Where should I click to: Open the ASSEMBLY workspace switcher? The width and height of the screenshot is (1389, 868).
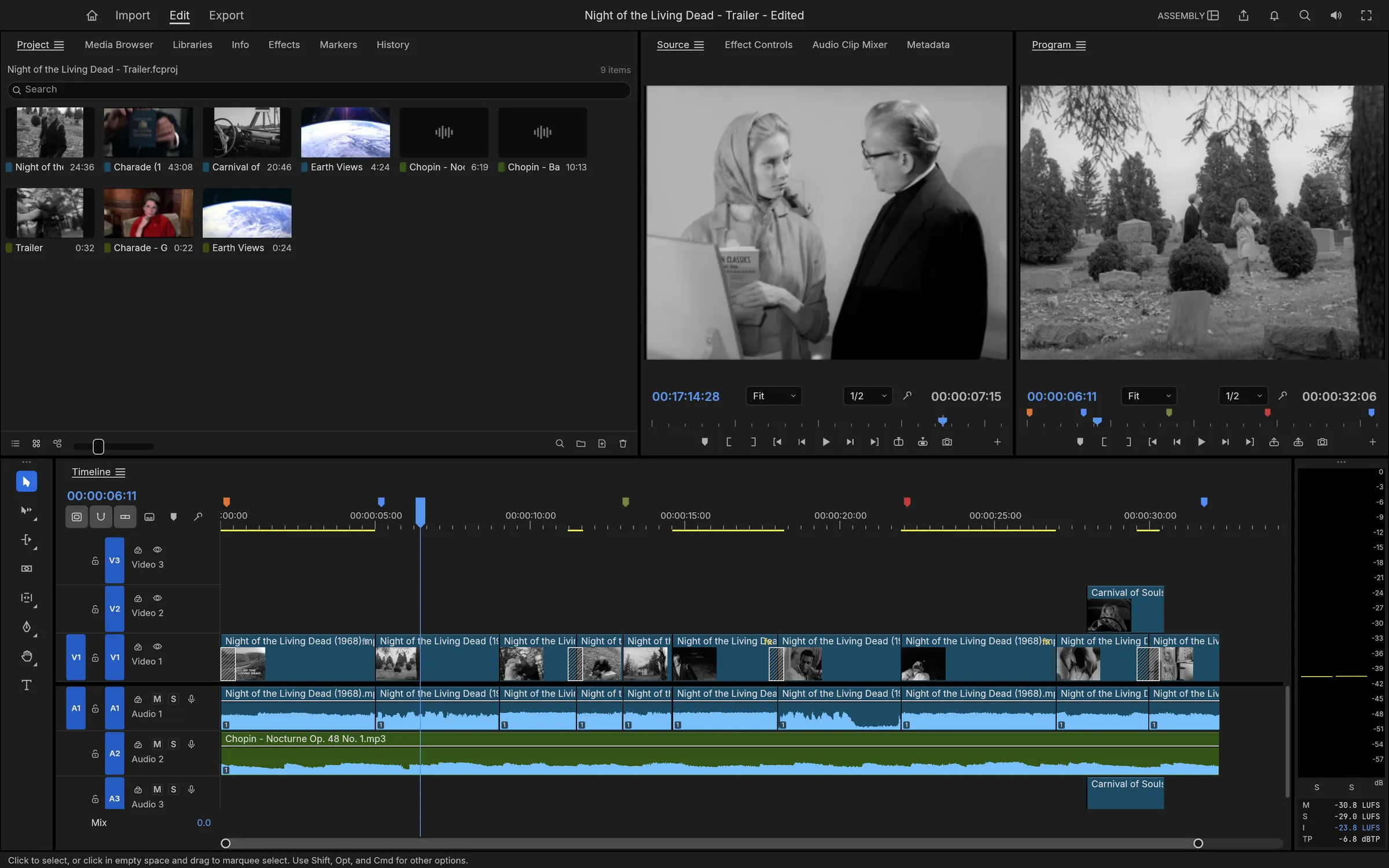[1188, 16]
